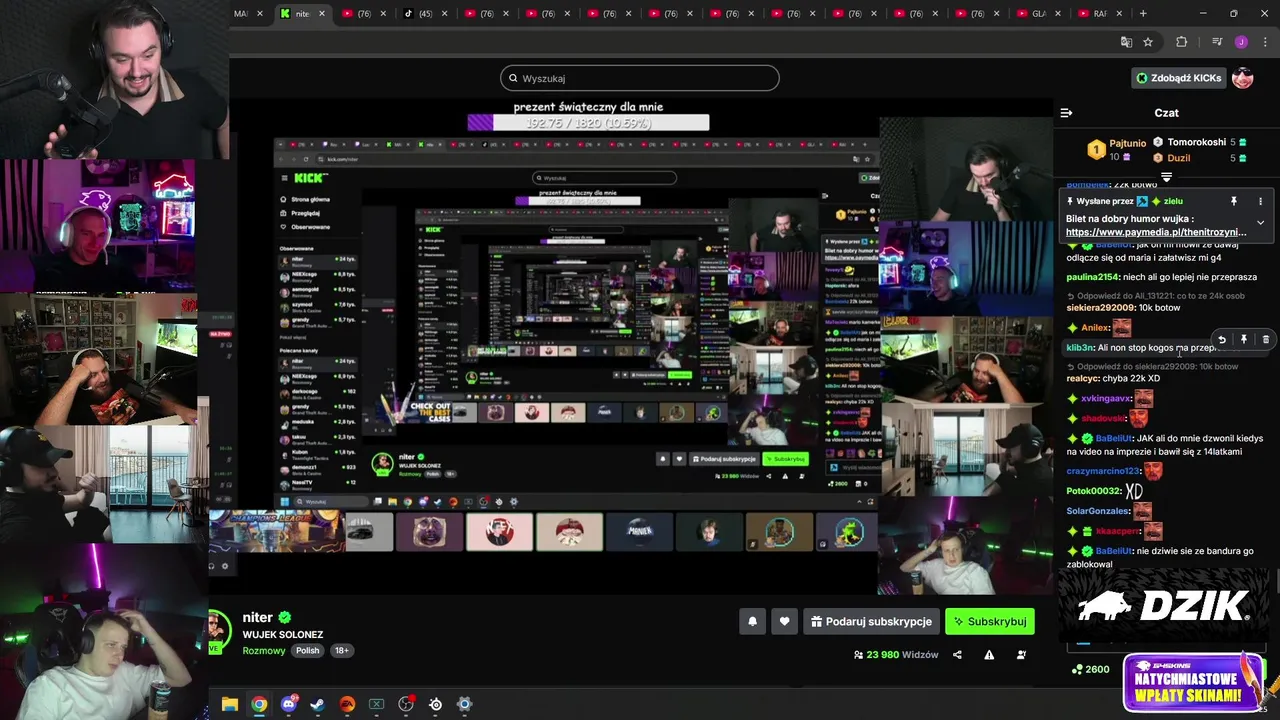Viewport: 1280px width, 720px height.
Task: Switch to Chrome in the taskbar
Action: [259, 704]
